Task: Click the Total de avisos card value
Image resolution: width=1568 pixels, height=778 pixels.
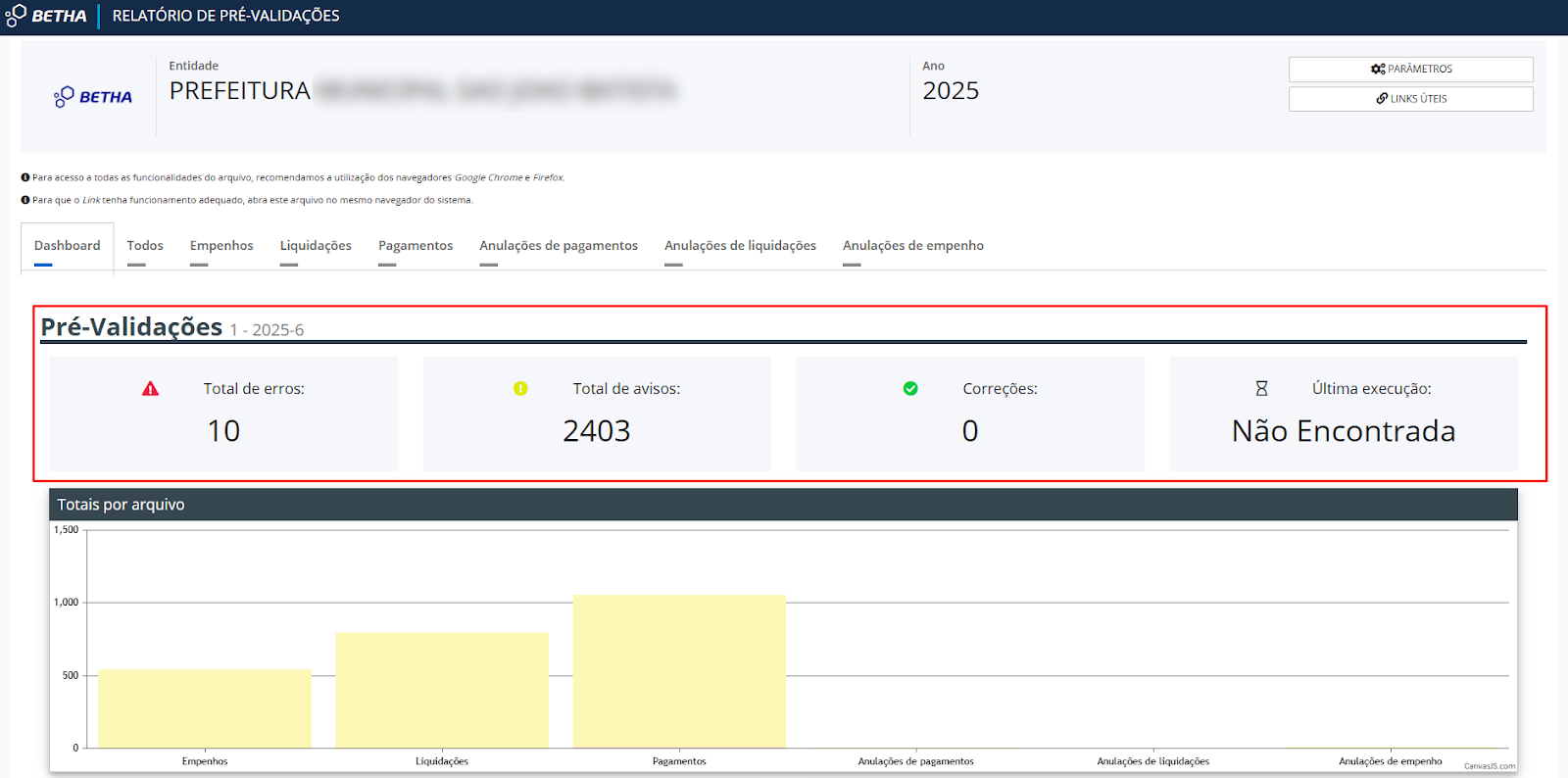Action: pos(597,431)
